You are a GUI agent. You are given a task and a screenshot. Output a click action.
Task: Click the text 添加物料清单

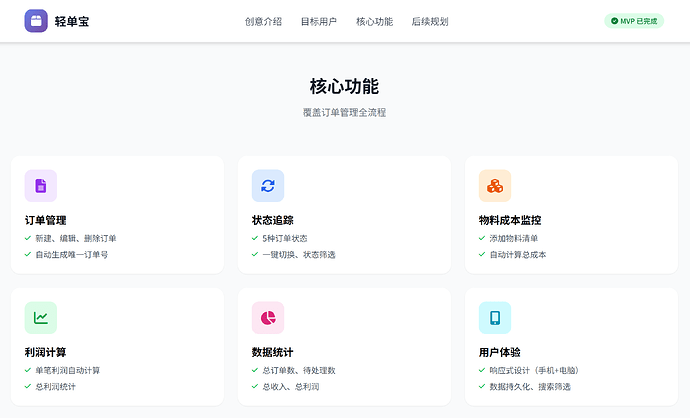click(514, 238)
